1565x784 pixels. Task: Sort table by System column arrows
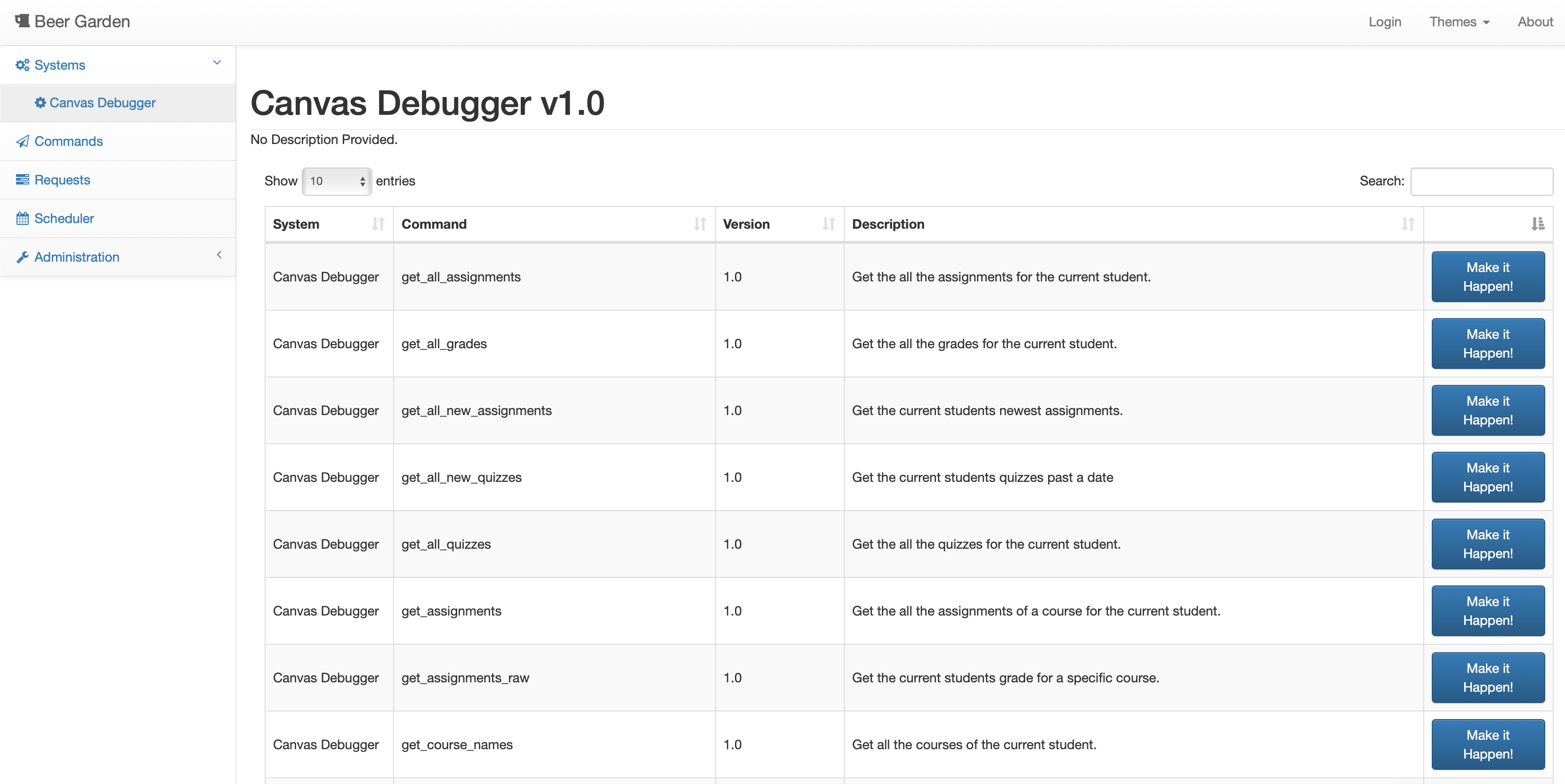click(x=378, y=224)
